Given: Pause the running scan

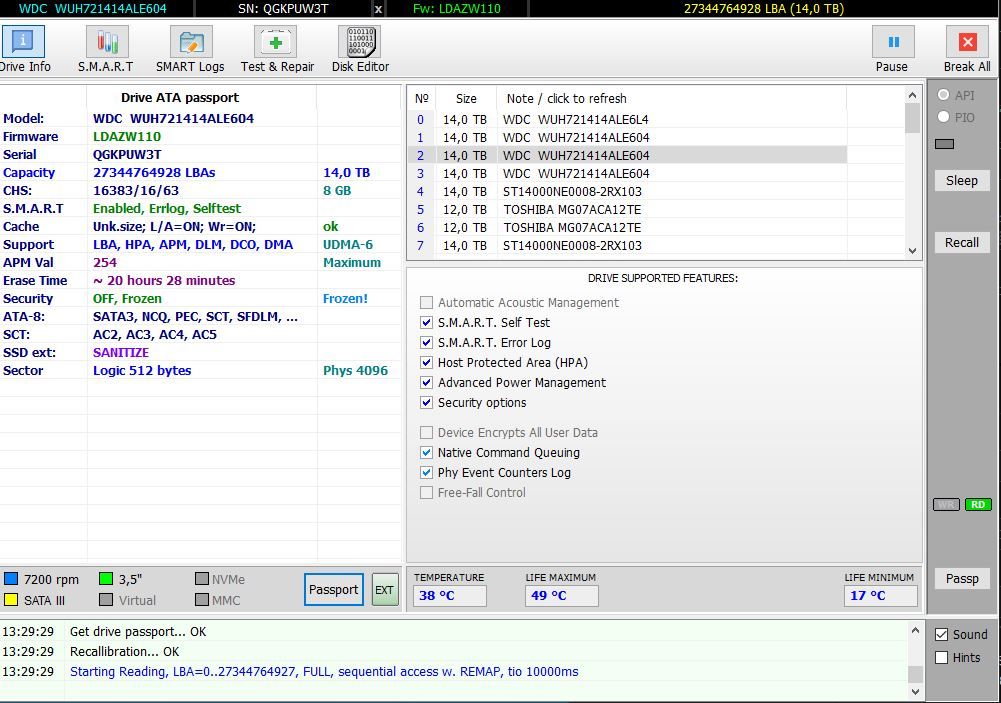Looking at the screenshot, I should click(x=893, y=42).
